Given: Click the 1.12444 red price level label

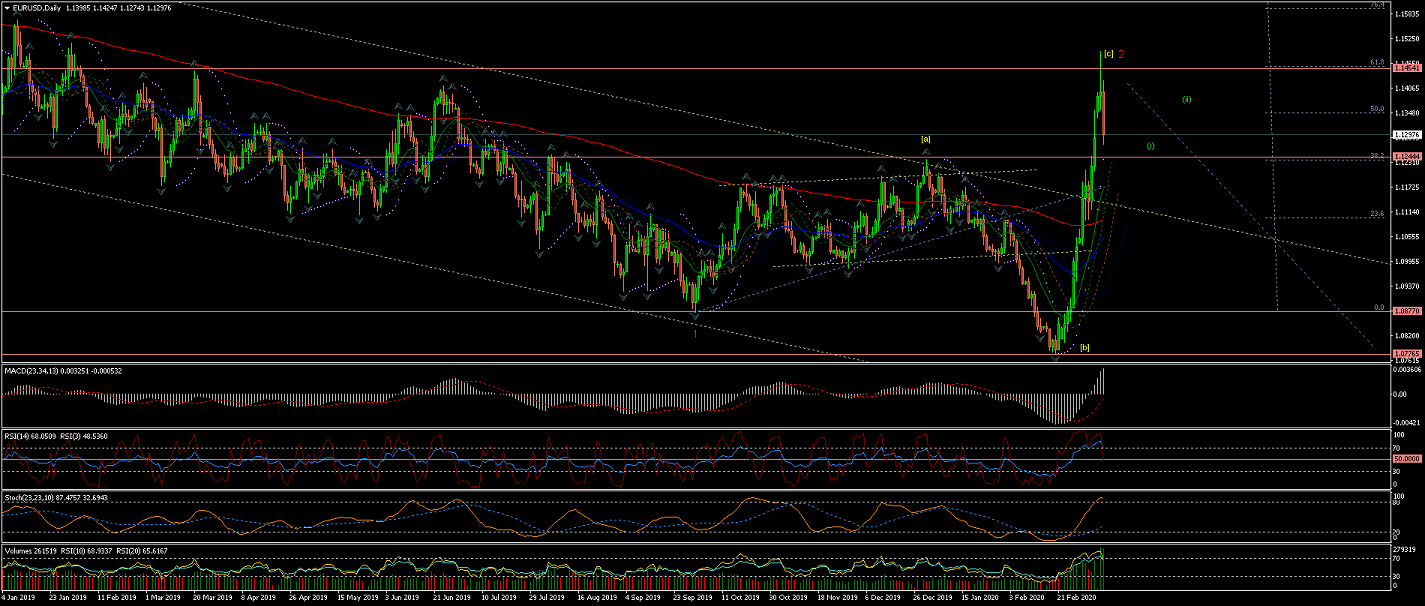Looking at the screenshot, I should [1406, 157].
